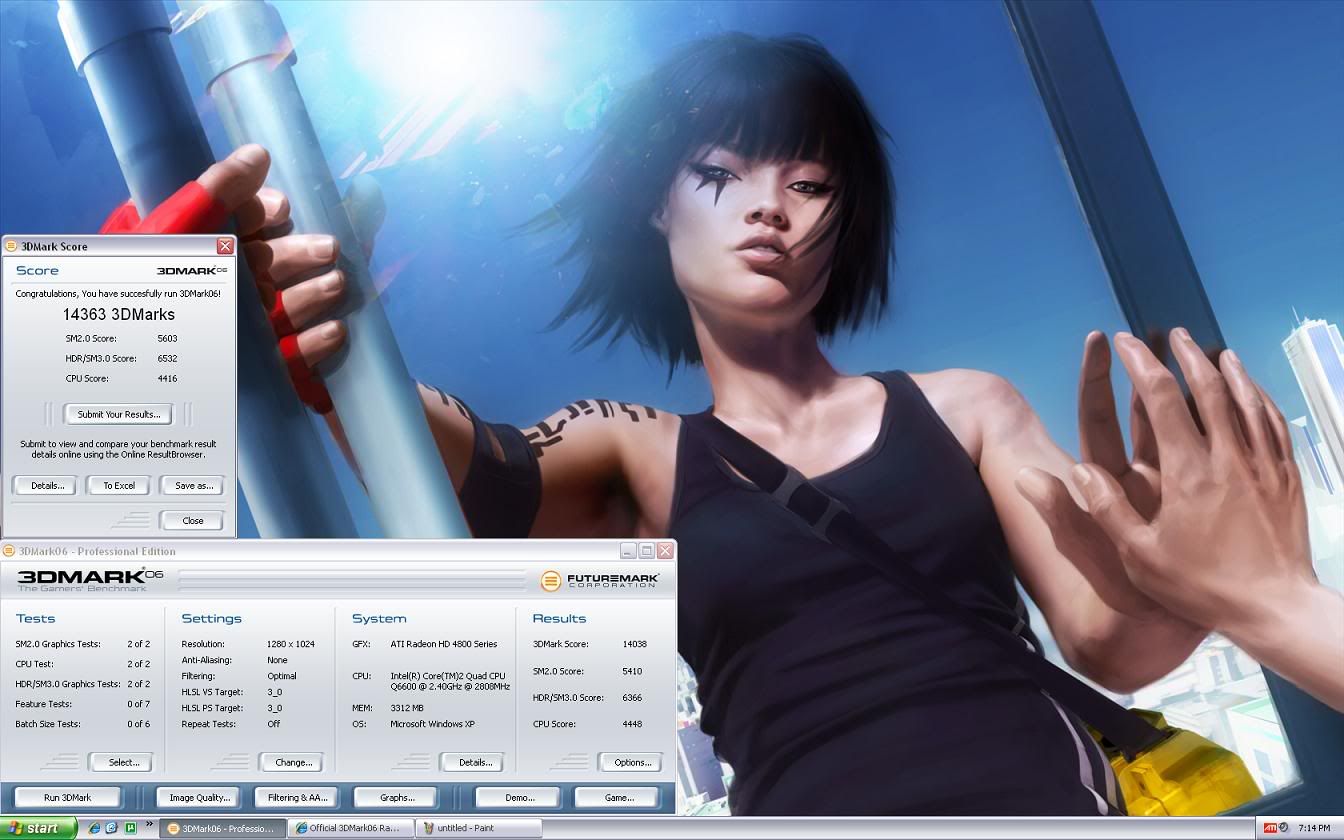Click the taskbar clock showing 7:14 PM
This screenshot has width=1344, height=840.
tap(1314, 828)
